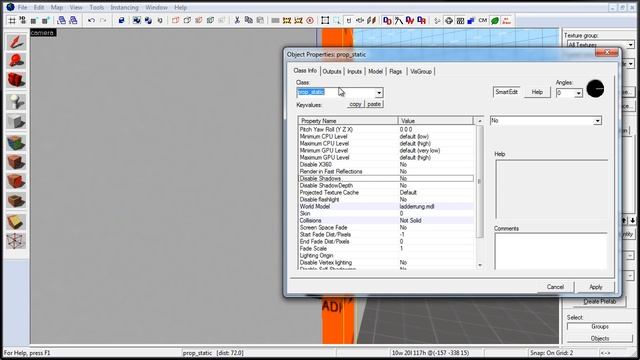Select the Apply Current Texture tool
The height and width of the screenshot is (360, 640).
[16, 162]
